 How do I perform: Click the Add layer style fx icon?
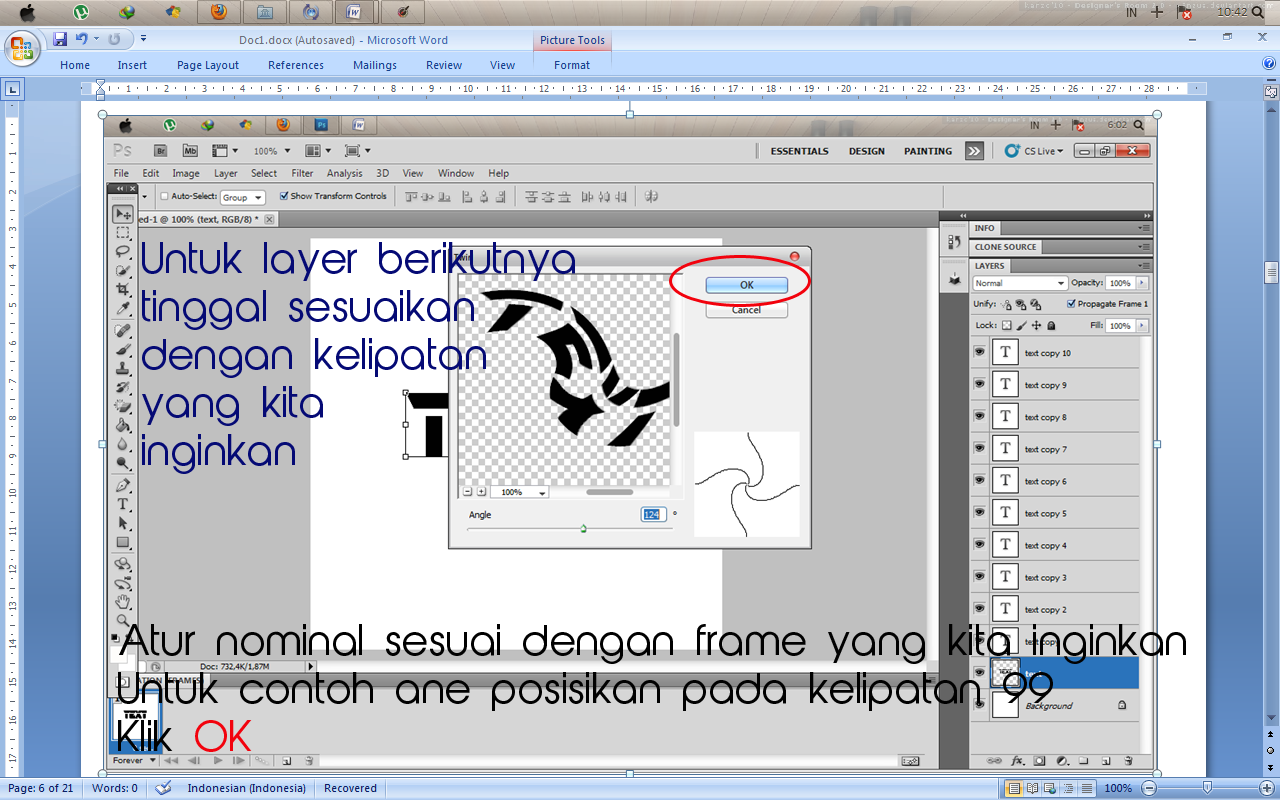[1016, 761]
